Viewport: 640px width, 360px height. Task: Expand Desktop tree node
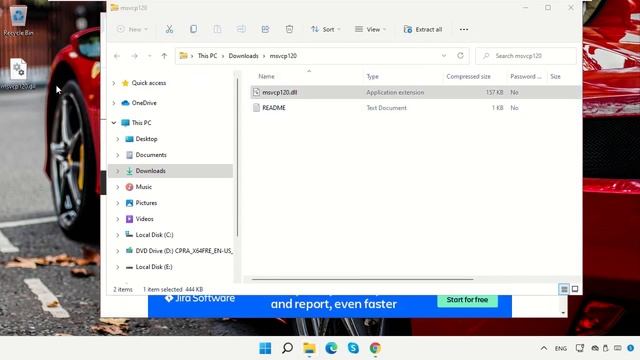[118, 139]
